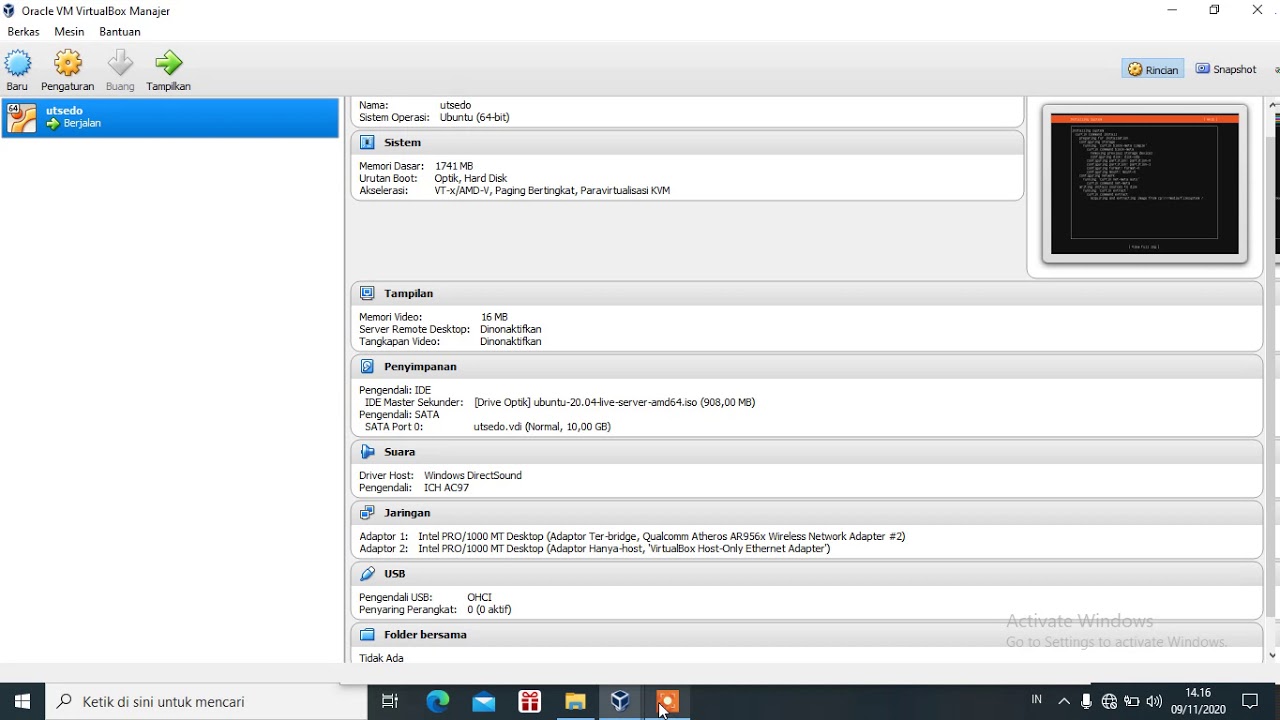Click Adaptor 1 bridged network line

pyautogui.click(x=632, y=537)
